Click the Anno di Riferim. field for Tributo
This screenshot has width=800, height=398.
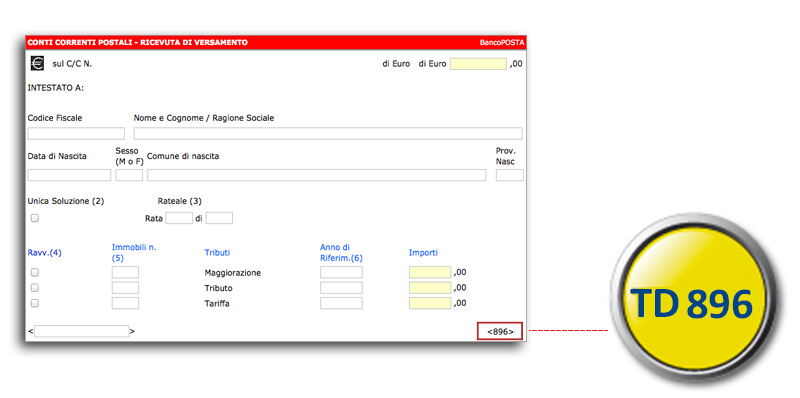[x=341, y=288]
